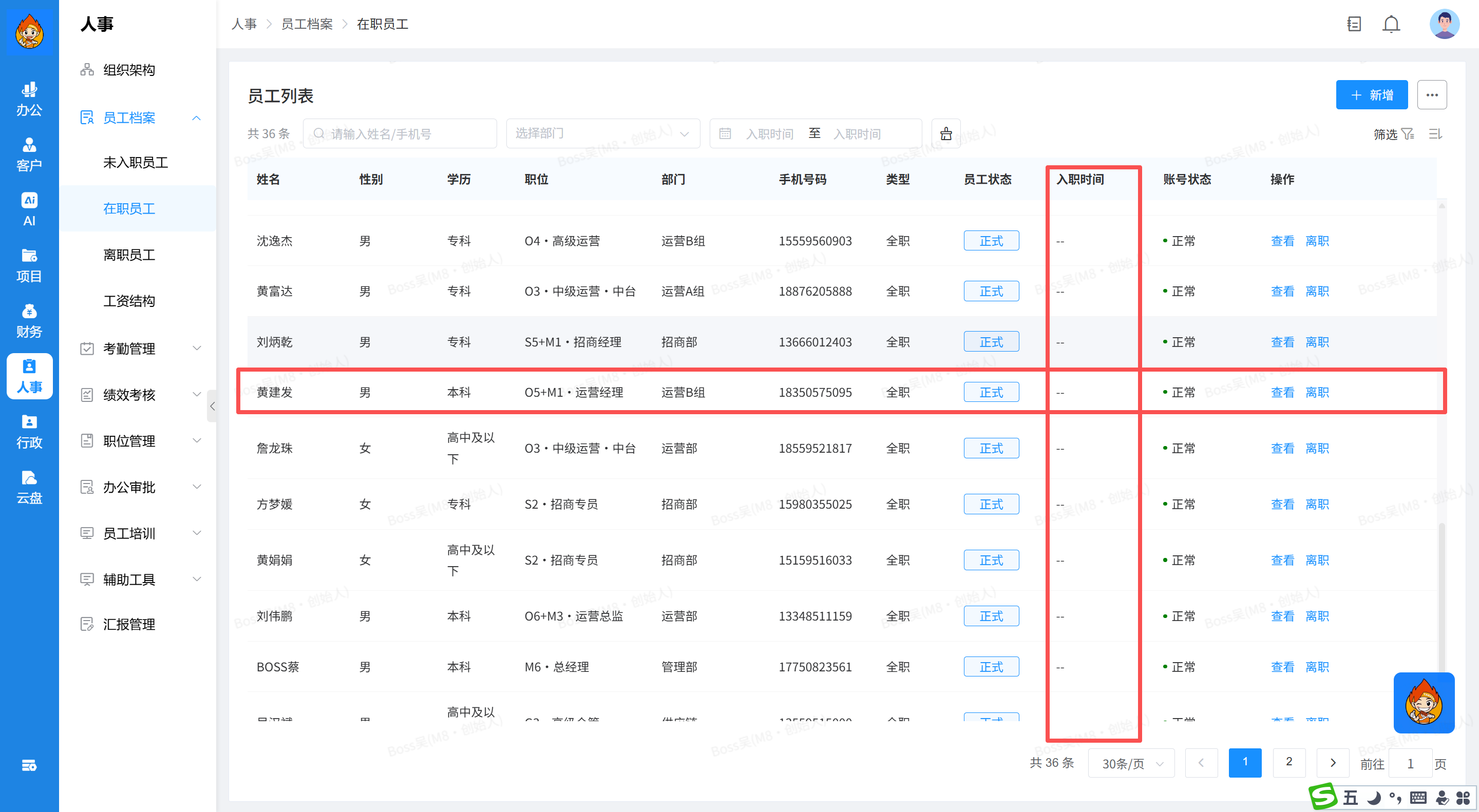Screen dimensions: 1479x812
Task: Click the notification bell icon
Action: click(1390, 24)
